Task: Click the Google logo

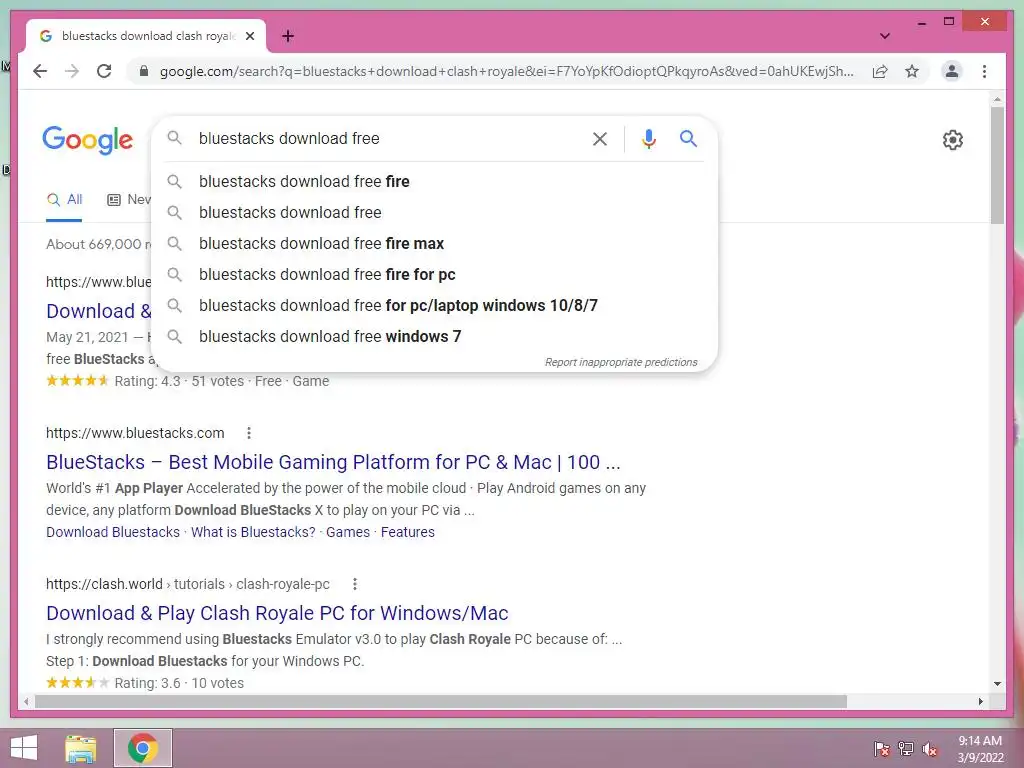Action: coord(88,140)
